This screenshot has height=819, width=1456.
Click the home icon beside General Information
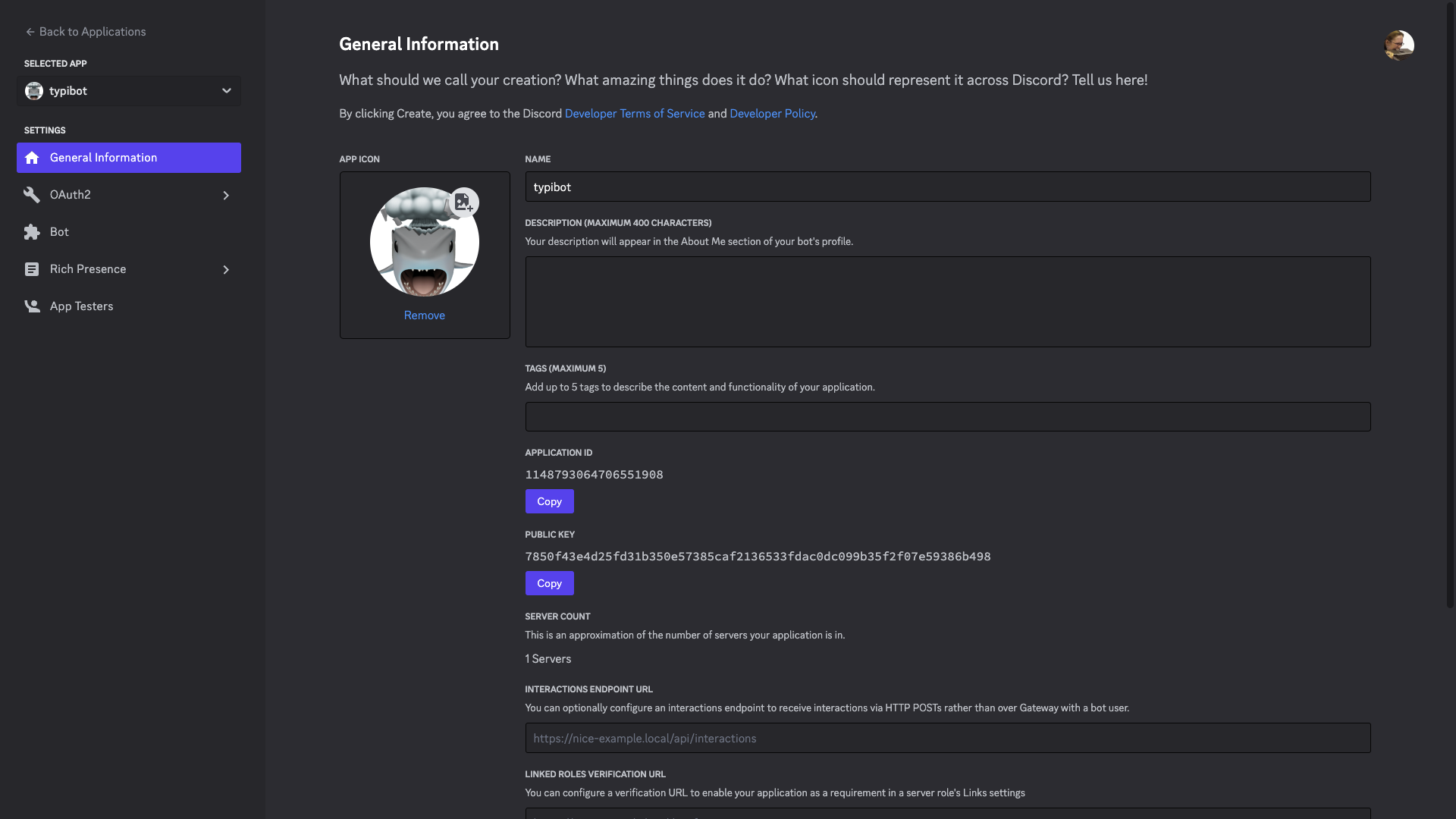click(32, 158)
